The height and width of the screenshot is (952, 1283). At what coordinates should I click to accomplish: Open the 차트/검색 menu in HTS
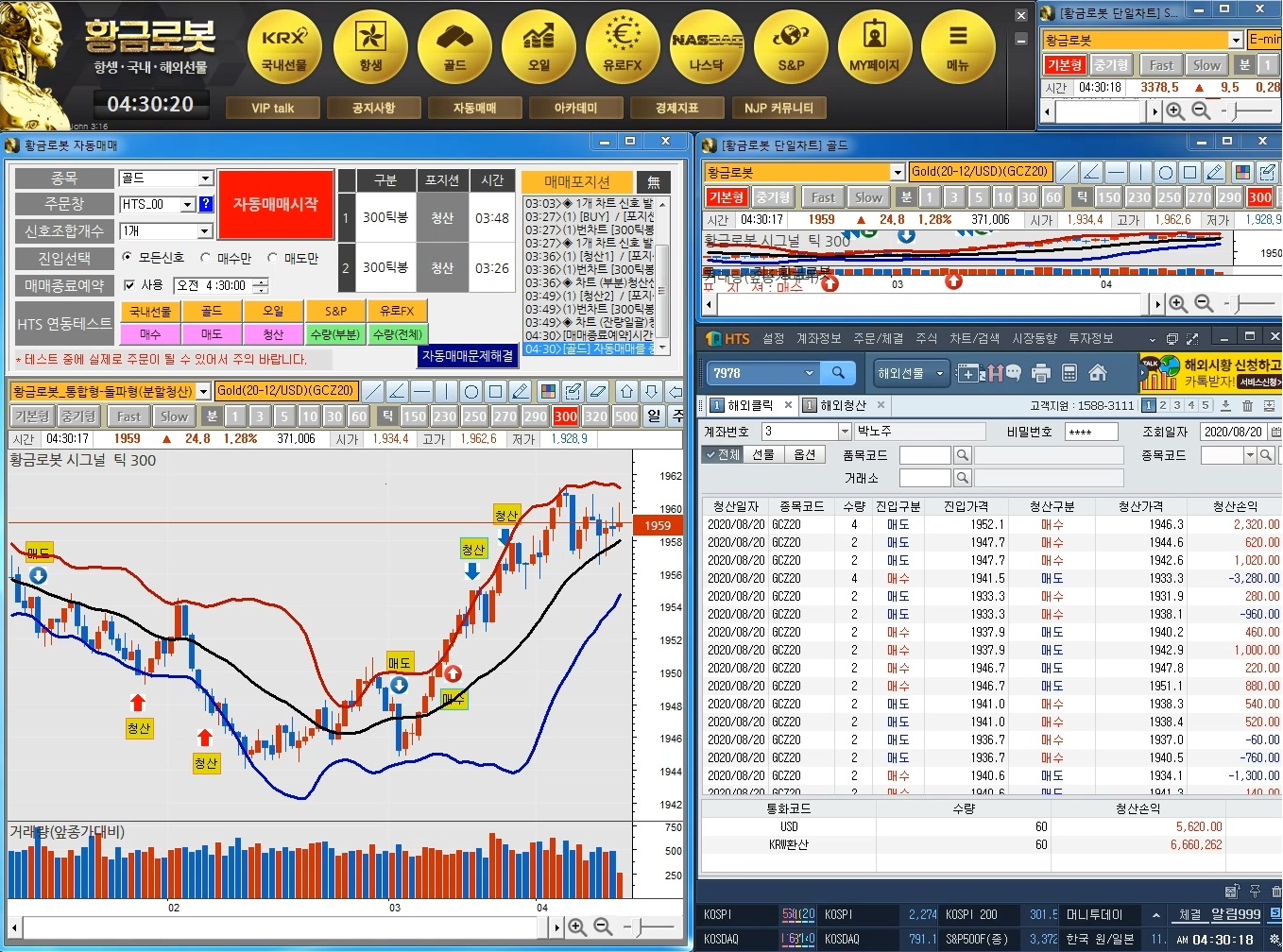(x=974, y=338)
